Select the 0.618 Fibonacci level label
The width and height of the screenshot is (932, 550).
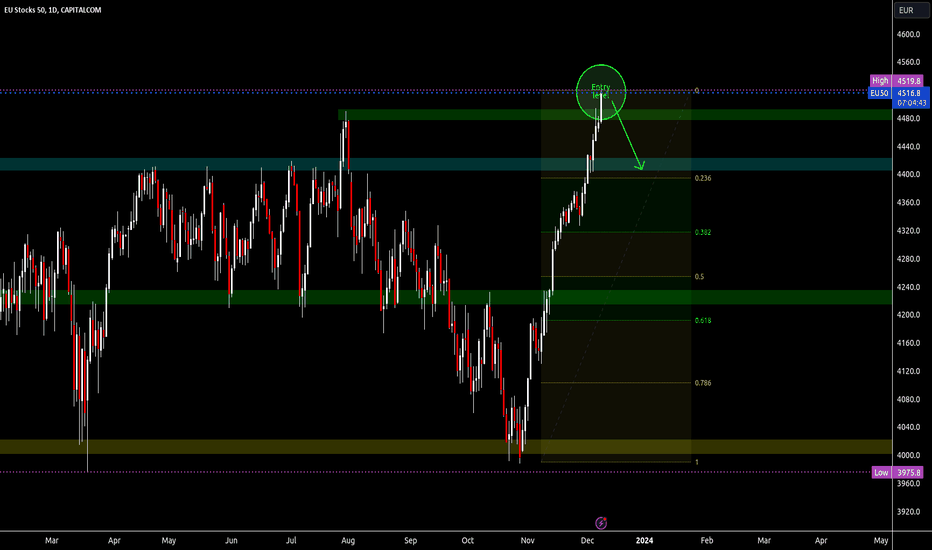click(x=703, y=320)
